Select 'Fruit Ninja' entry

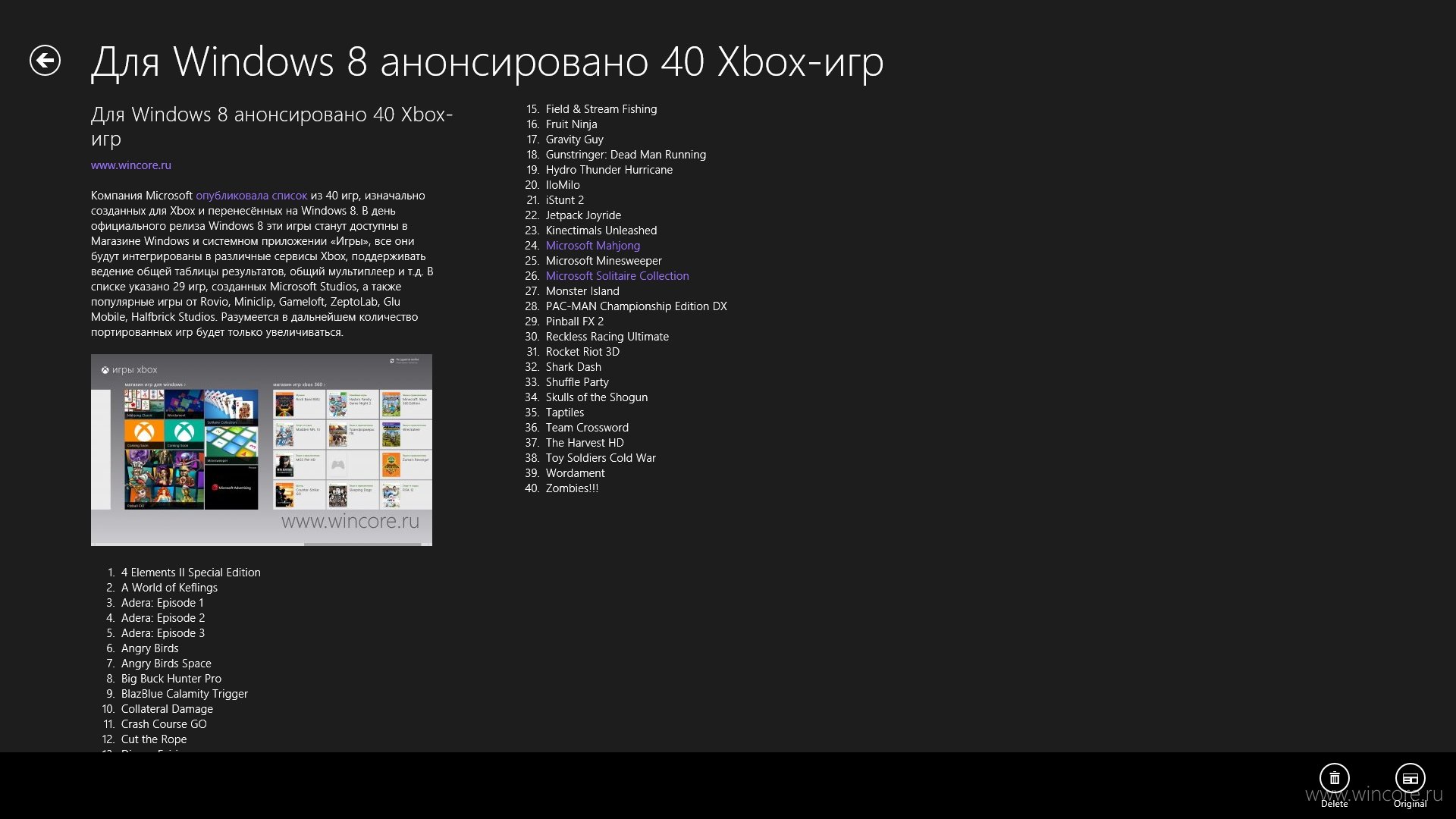pyautogui.click(x=572, y=124)
